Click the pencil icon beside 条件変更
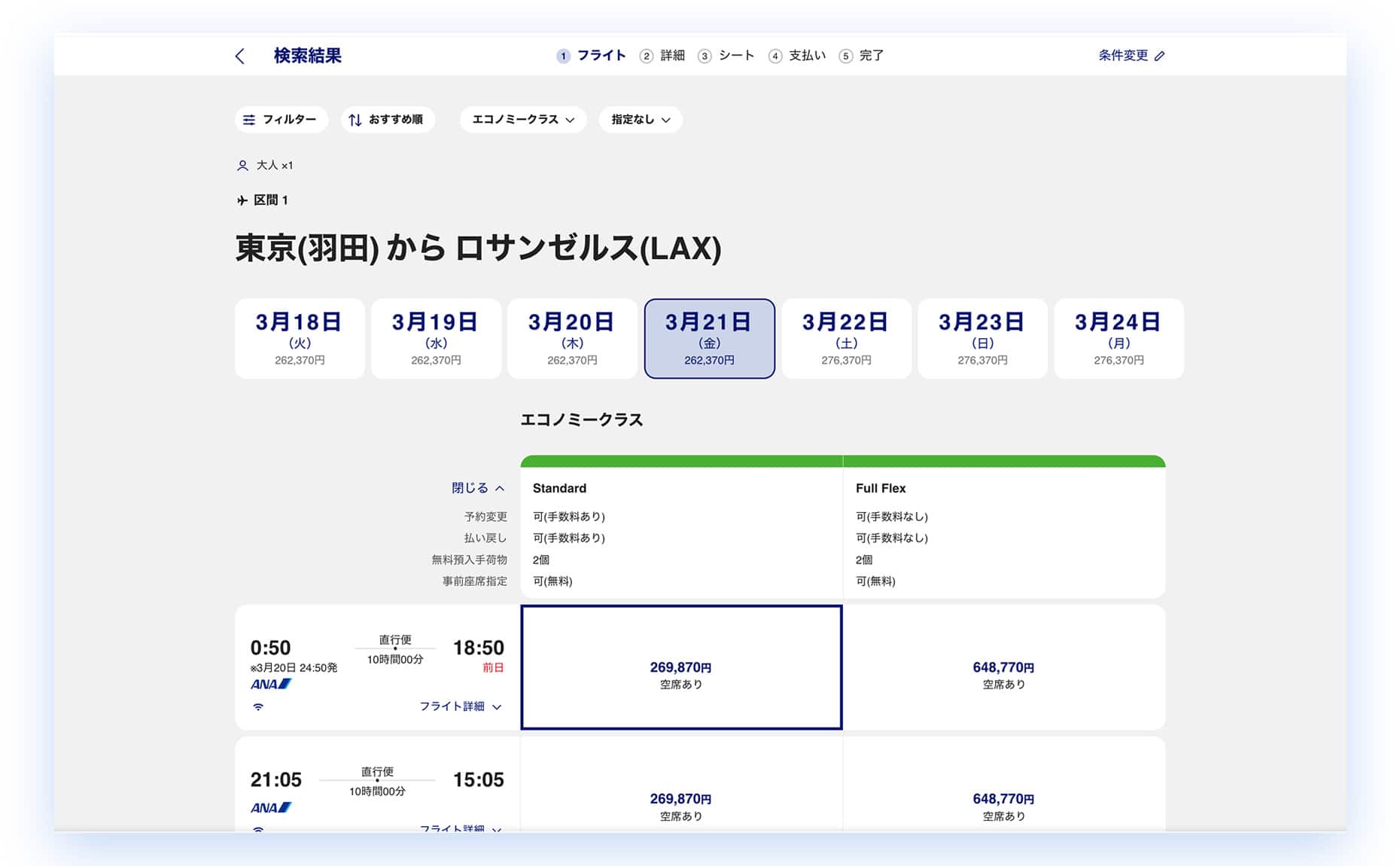The image size is (1400, 866). tap(1159, 56)
